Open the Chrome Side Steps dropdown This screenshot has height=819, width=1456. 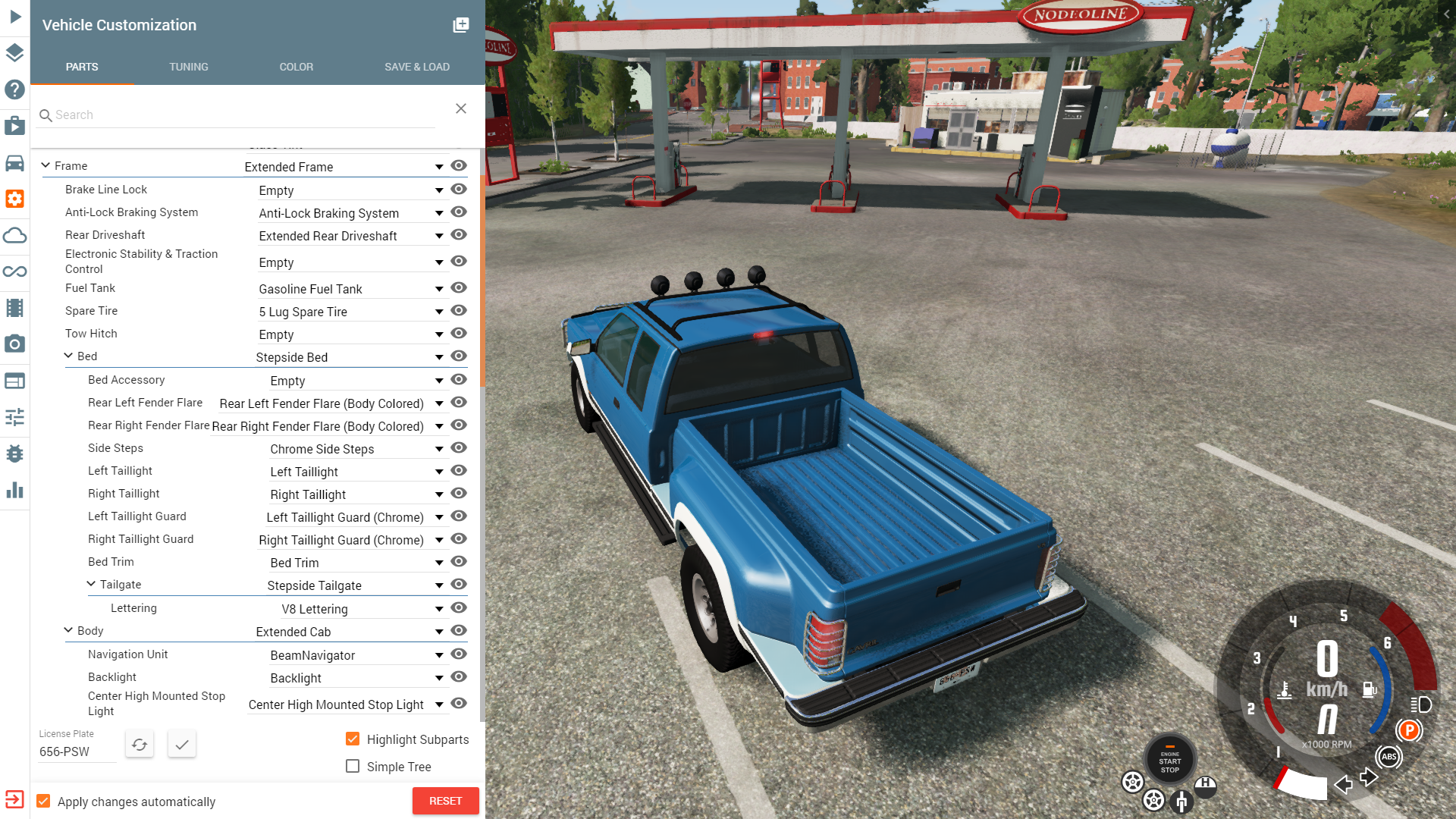pyautogui.click(x=358, y=449)
